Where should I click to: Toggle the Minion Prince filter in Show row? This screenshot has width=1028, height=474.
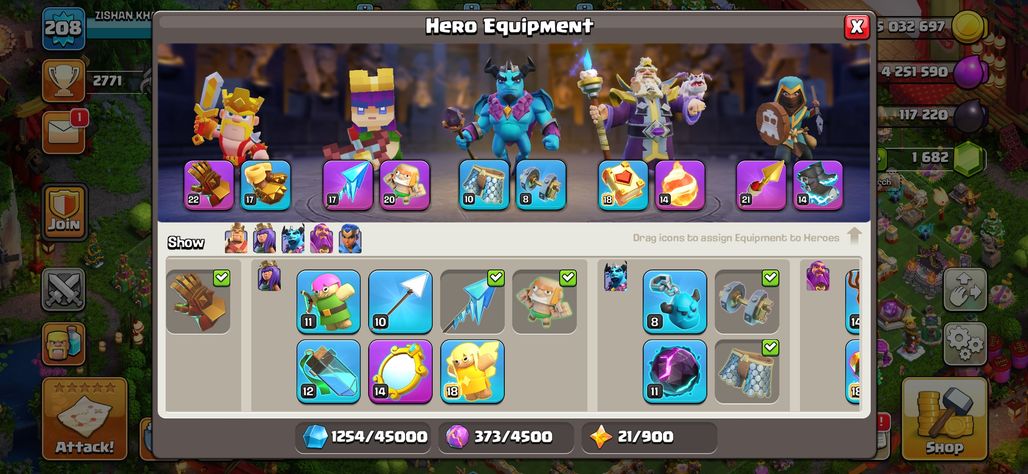292,239
